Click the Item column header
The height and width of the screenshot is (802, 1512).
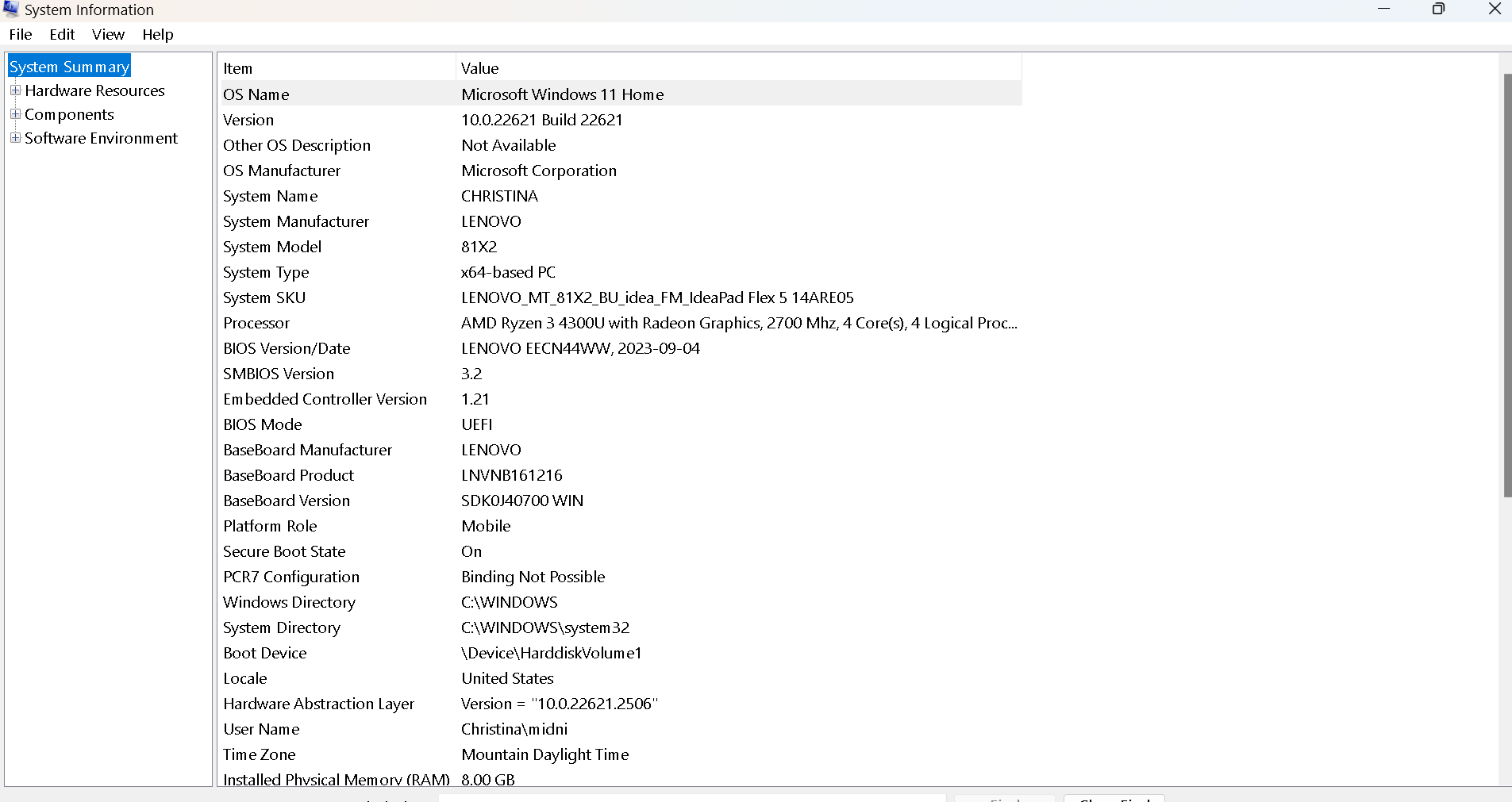click(x=337, y=68)
